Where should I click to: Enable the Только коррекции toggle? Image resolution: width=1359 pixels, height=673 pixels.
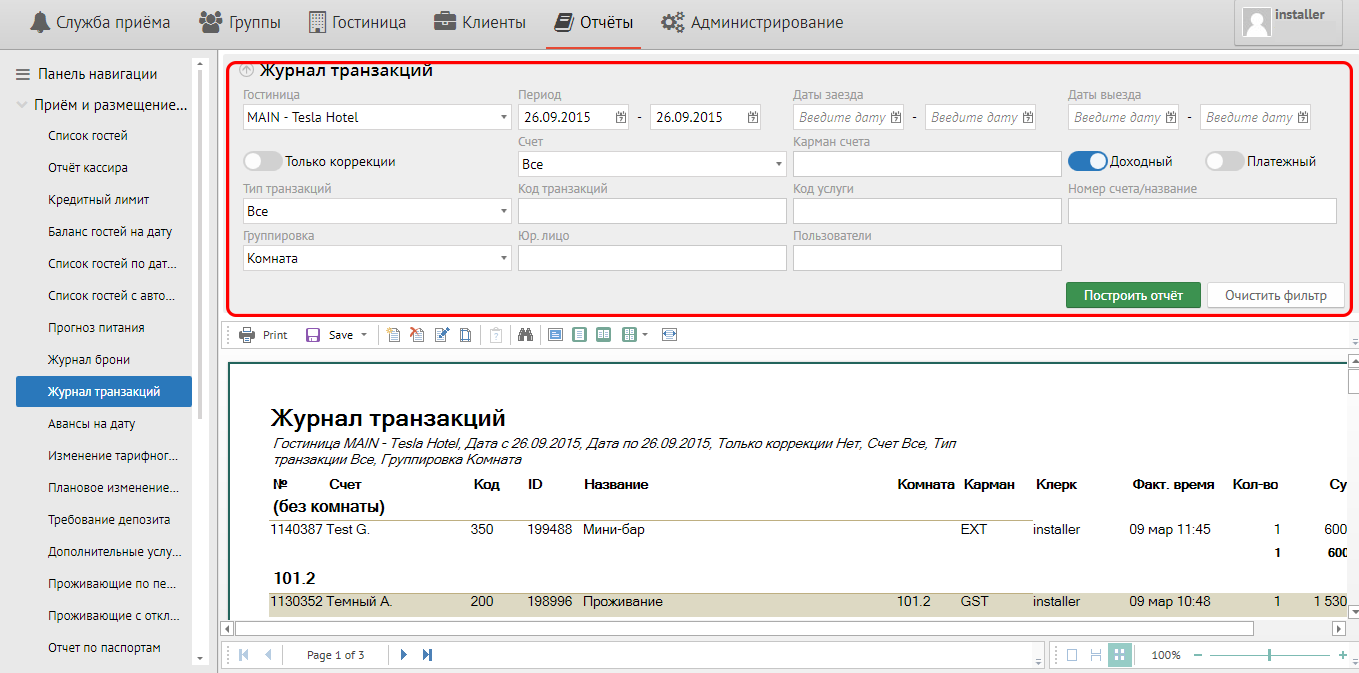click(262, 161)
